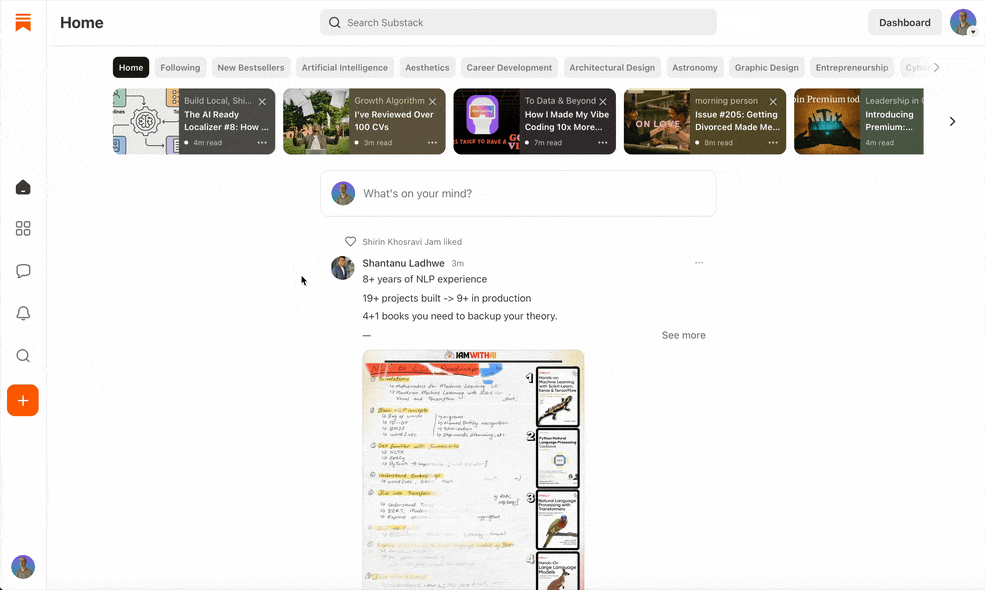
Task: Open the three-dot menu on Shantanu's post
Action: click(699, 263)
